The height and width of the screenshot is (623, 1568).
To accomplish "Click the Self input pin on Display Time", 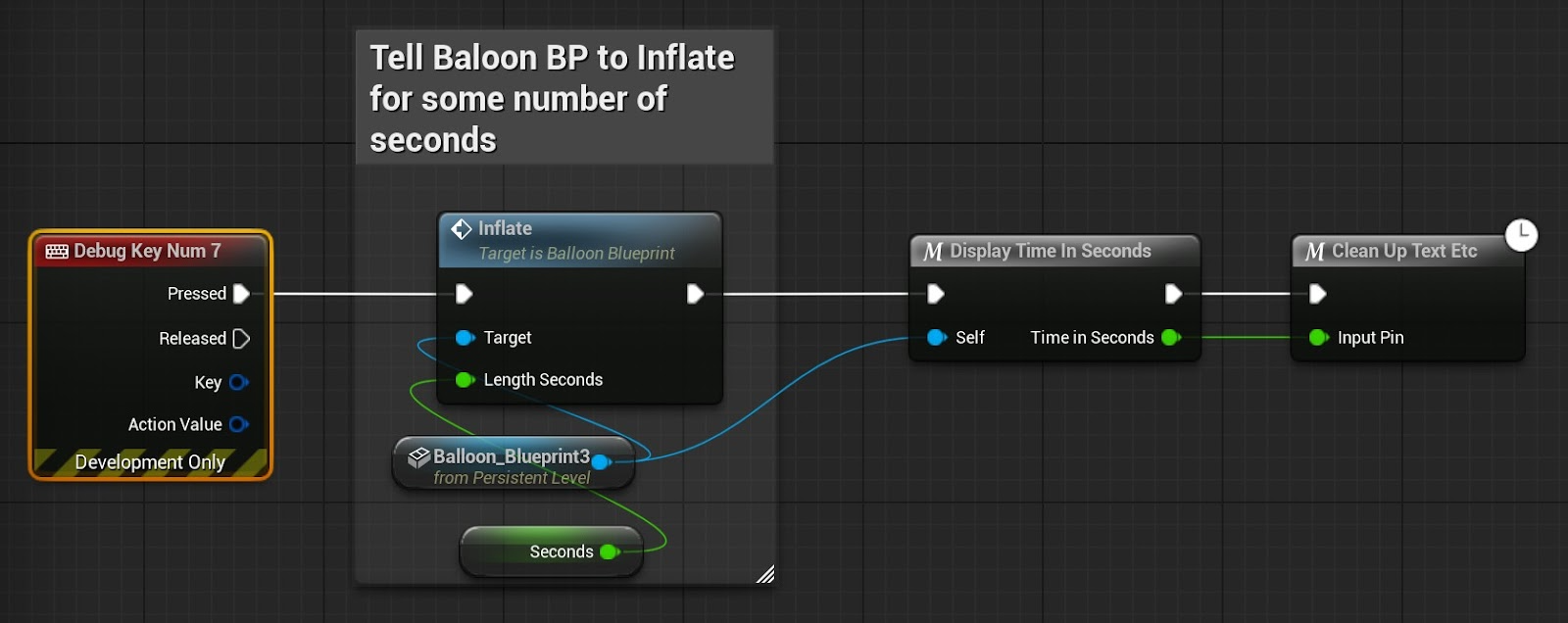I will (x=936, y=338).
